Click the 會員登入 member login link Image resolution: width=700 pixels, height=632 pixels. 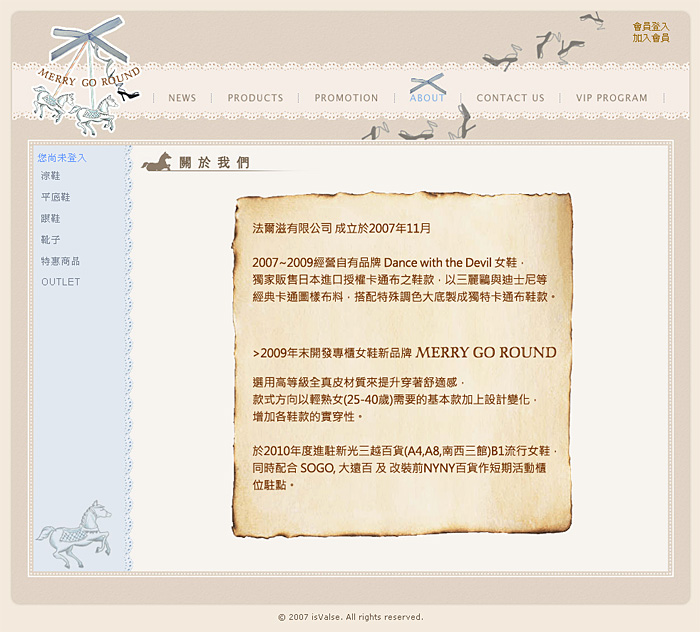click(x=650, y=27)
